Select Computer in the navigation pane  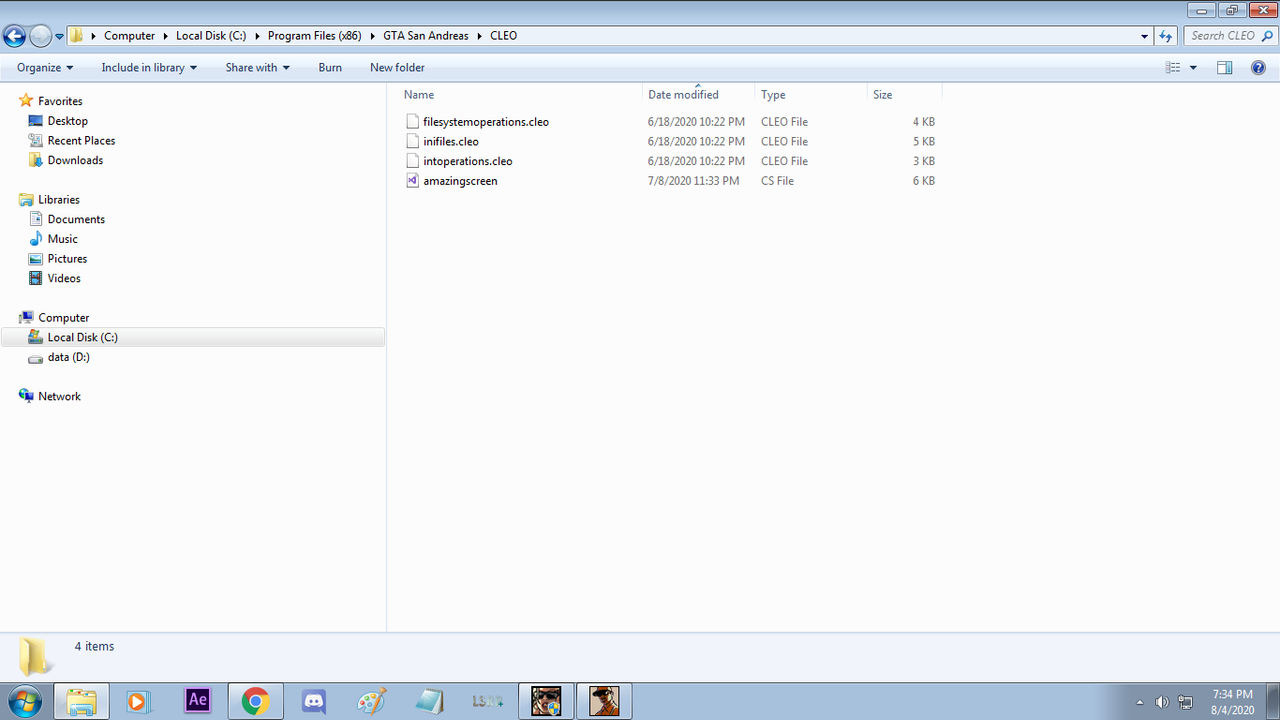click(x=64, y=318)
